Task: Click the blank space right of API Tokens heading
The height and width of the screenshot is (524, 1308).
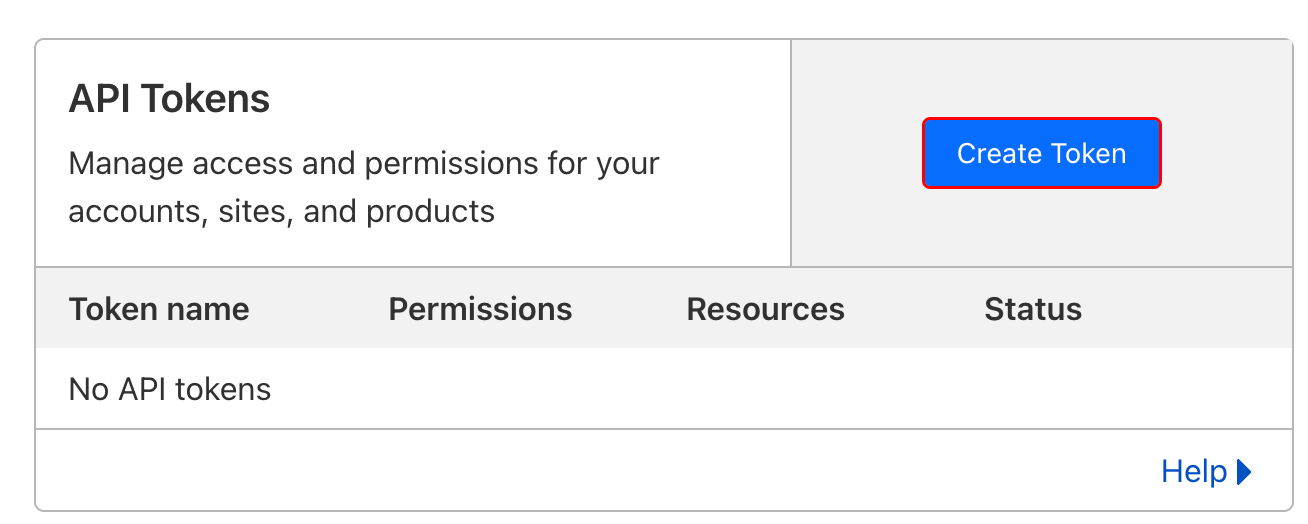Action: pos(530,99)
